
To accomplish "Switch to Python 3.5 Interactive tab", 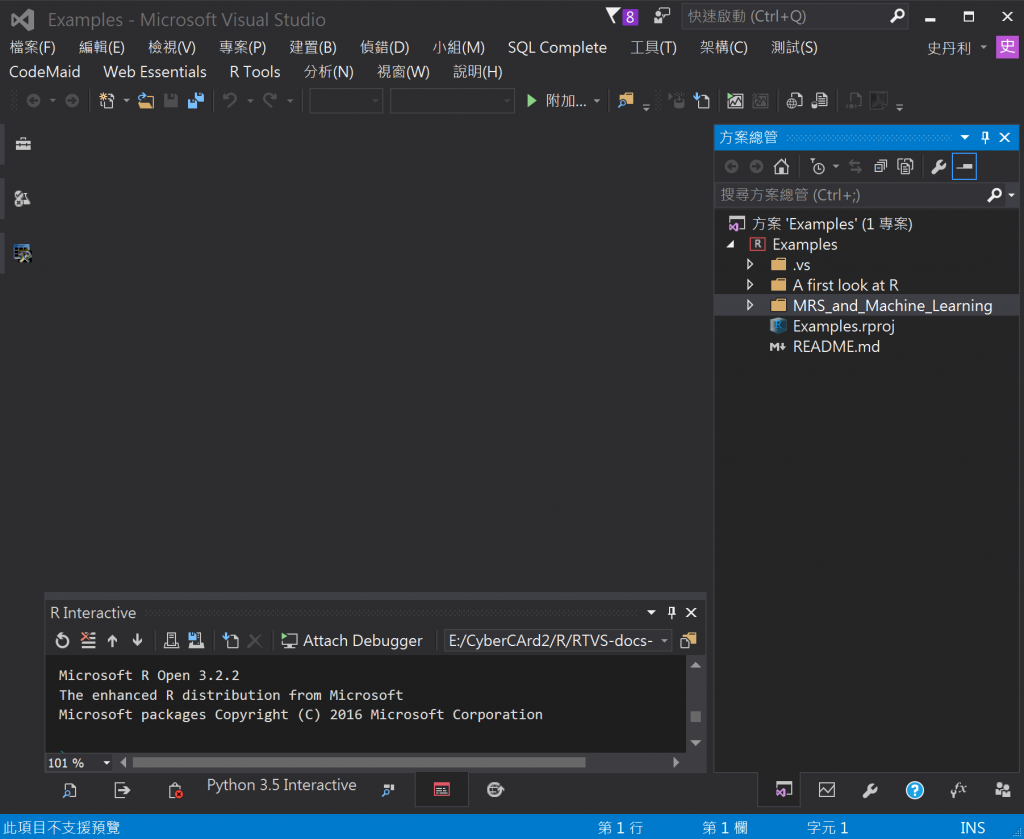I will click(281, 785).
